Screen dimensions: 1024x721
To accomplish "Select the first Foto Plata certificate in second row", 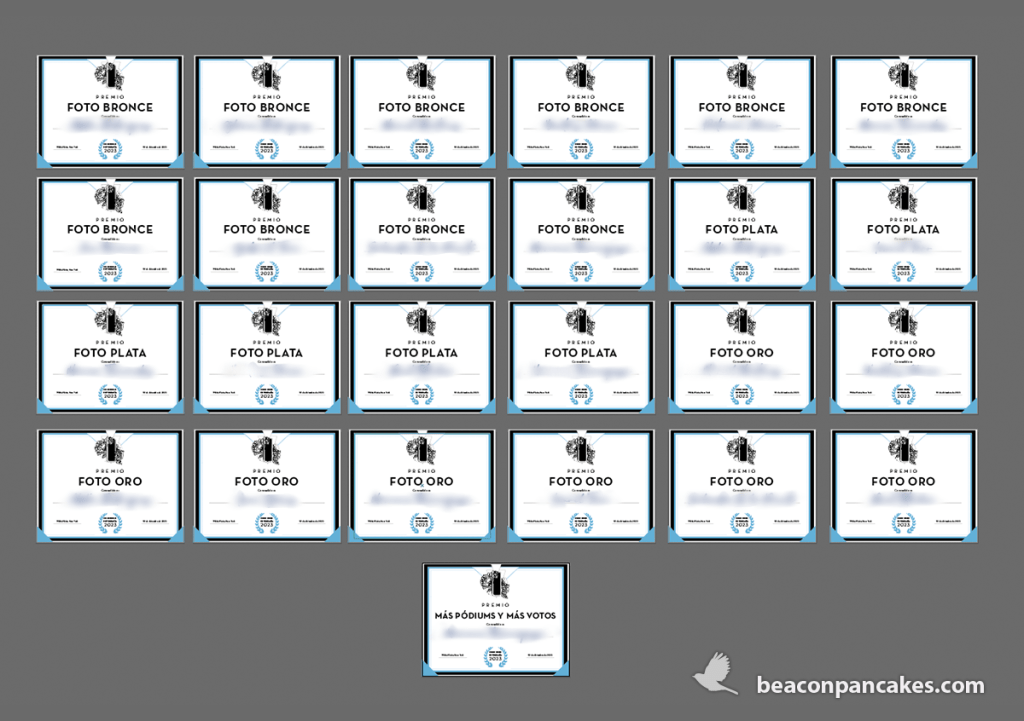I will coord(741,234).
